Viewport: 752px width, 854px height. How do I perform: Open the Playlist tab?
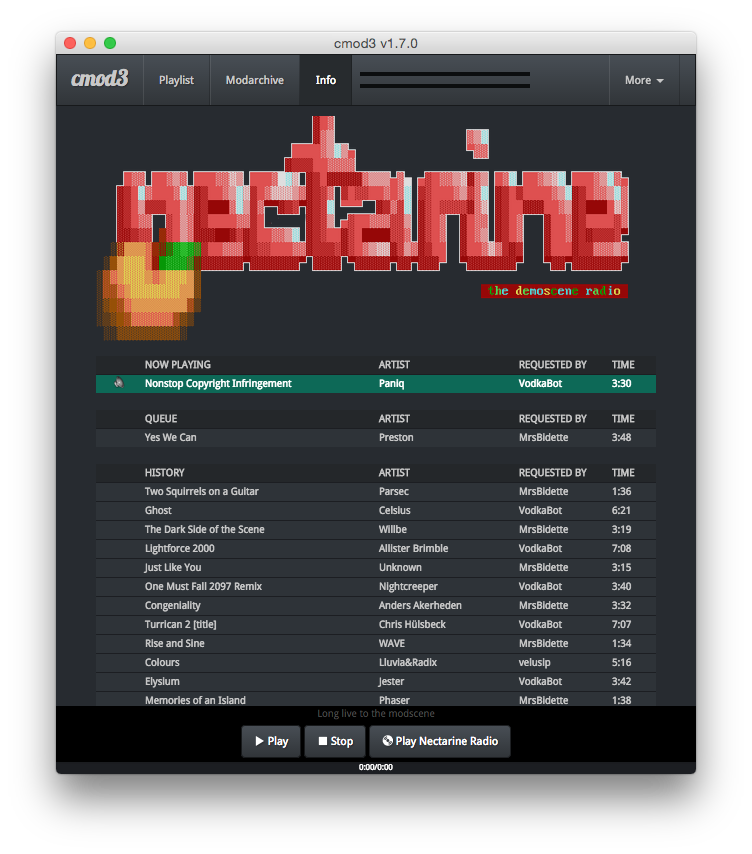[x=176, y=80]
